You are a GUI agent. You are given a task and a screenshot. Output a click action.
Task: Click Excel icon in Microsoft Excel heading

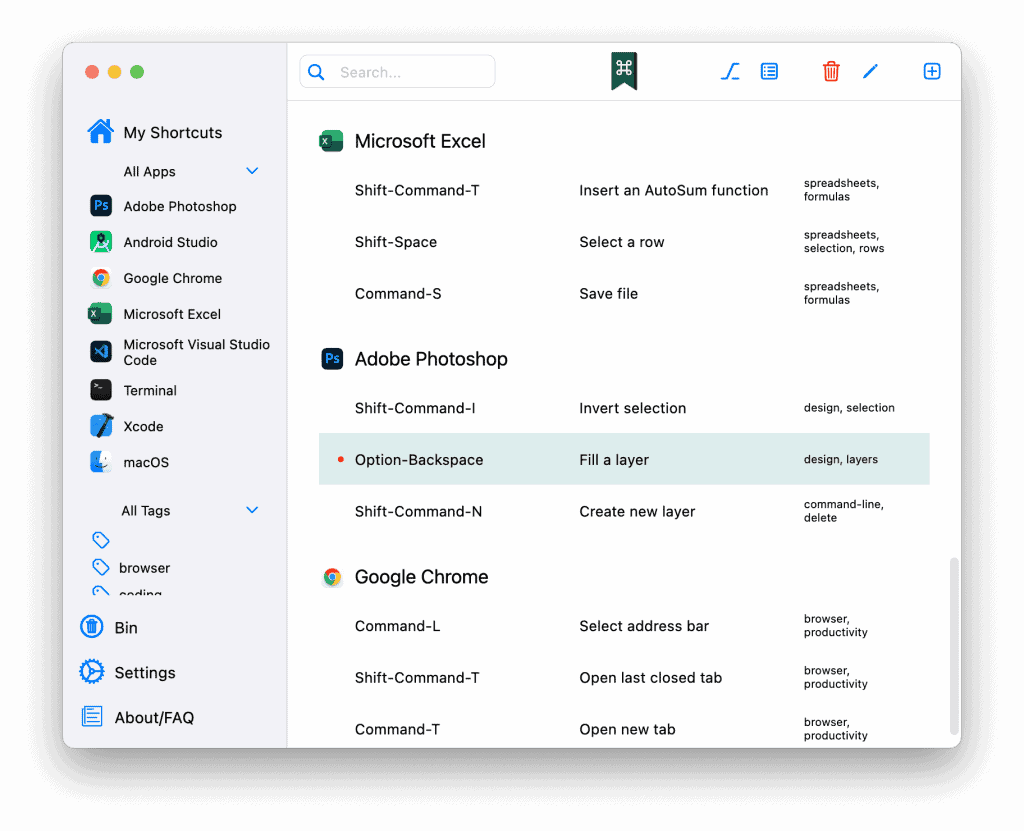[x=331, y=140]
